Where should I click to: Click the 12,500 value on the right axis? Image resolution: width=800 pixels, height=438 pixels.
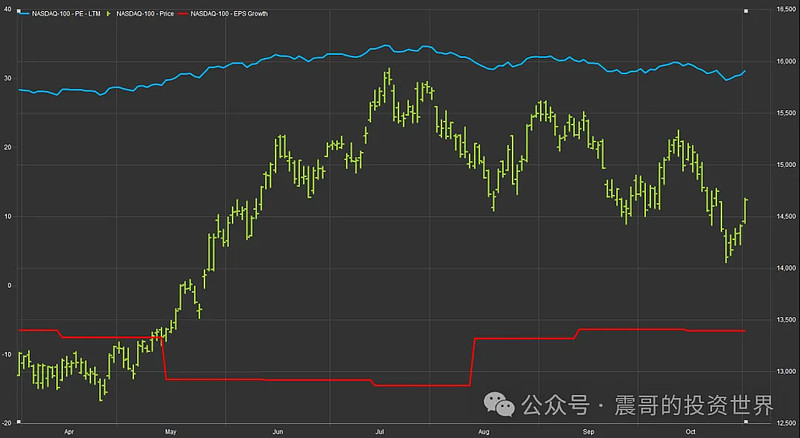[x=786, y=423]
